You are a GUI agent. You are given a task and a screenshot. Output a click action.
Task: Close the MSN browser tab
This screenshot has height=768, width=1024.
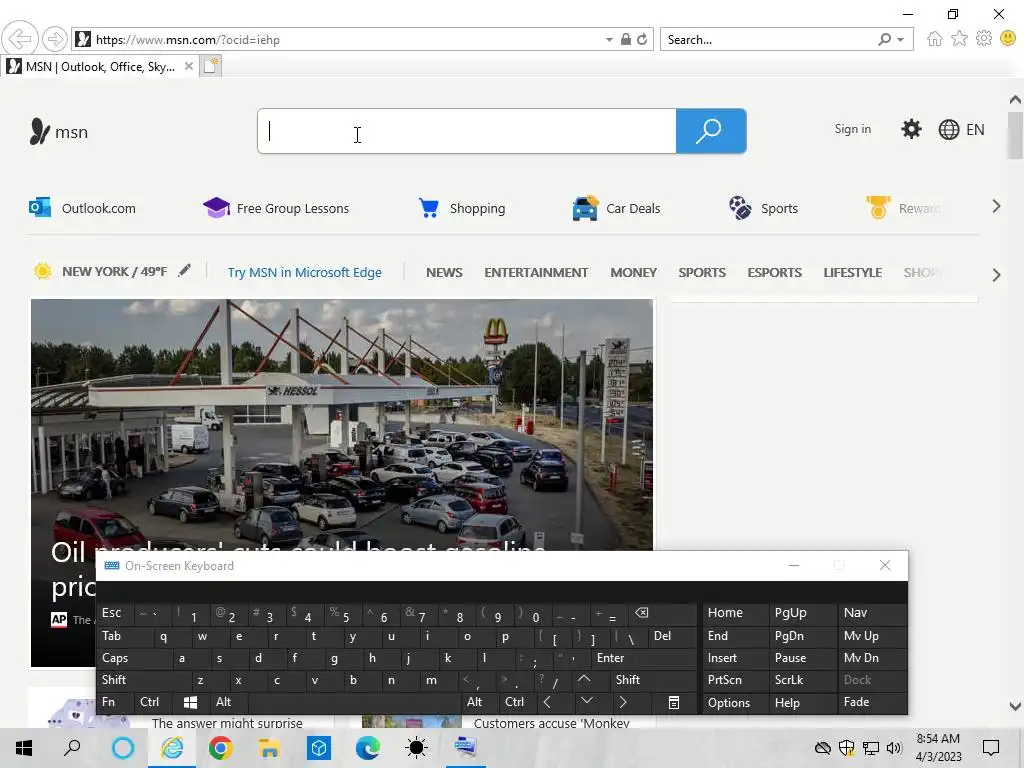coord(188,66)
